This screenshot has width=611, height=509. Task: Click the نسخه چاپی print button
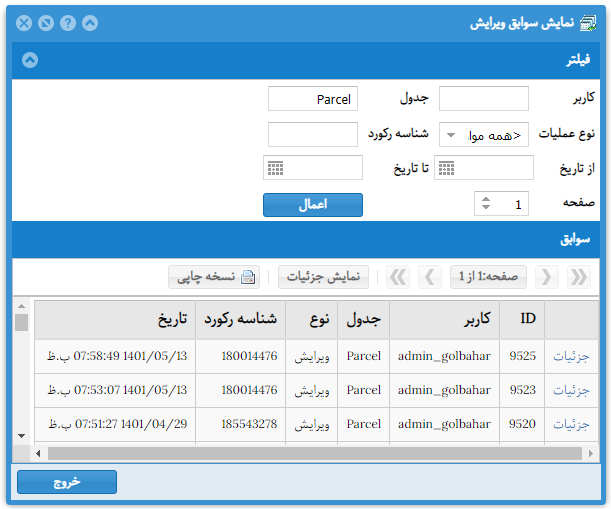[214, 277]
